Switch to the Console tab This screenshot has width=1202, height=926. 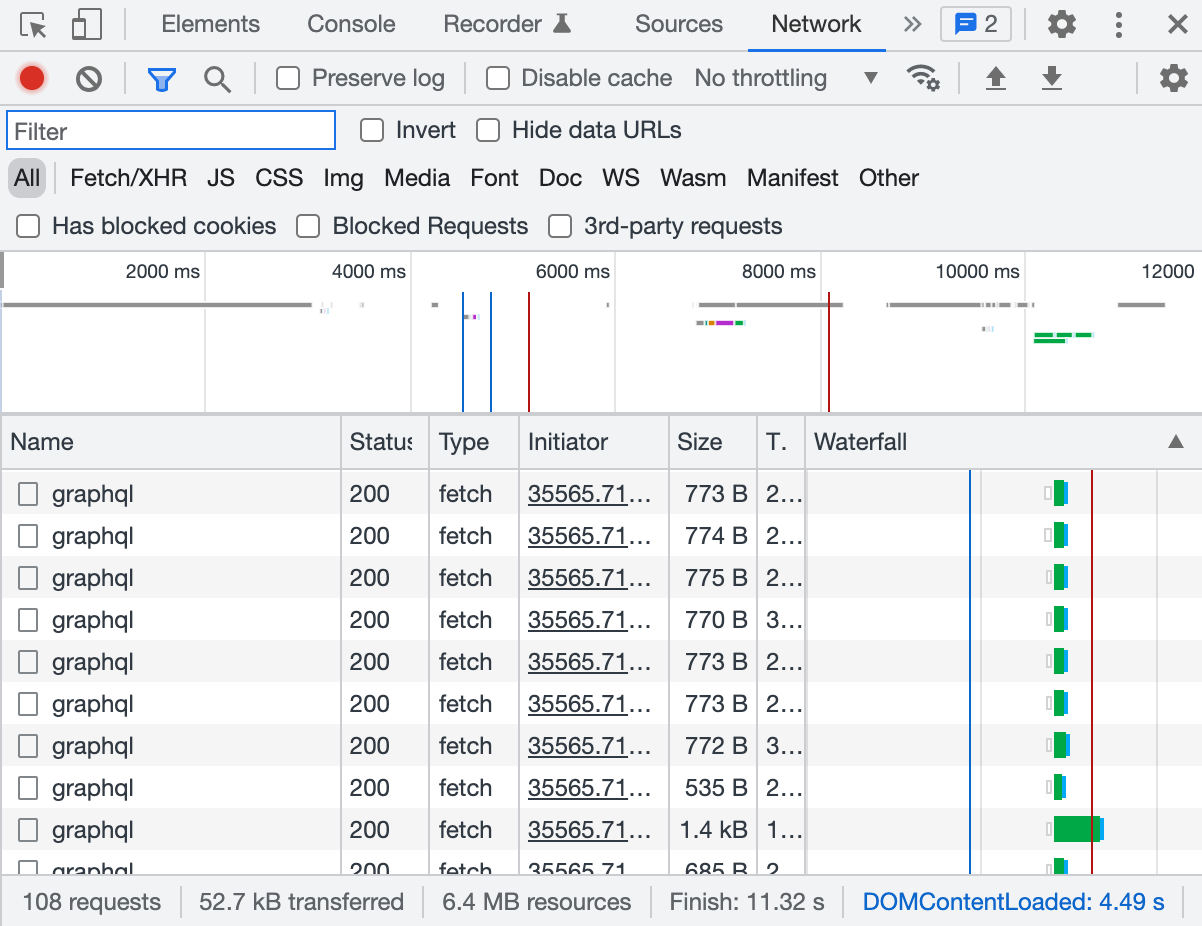(x=351, y=24)
